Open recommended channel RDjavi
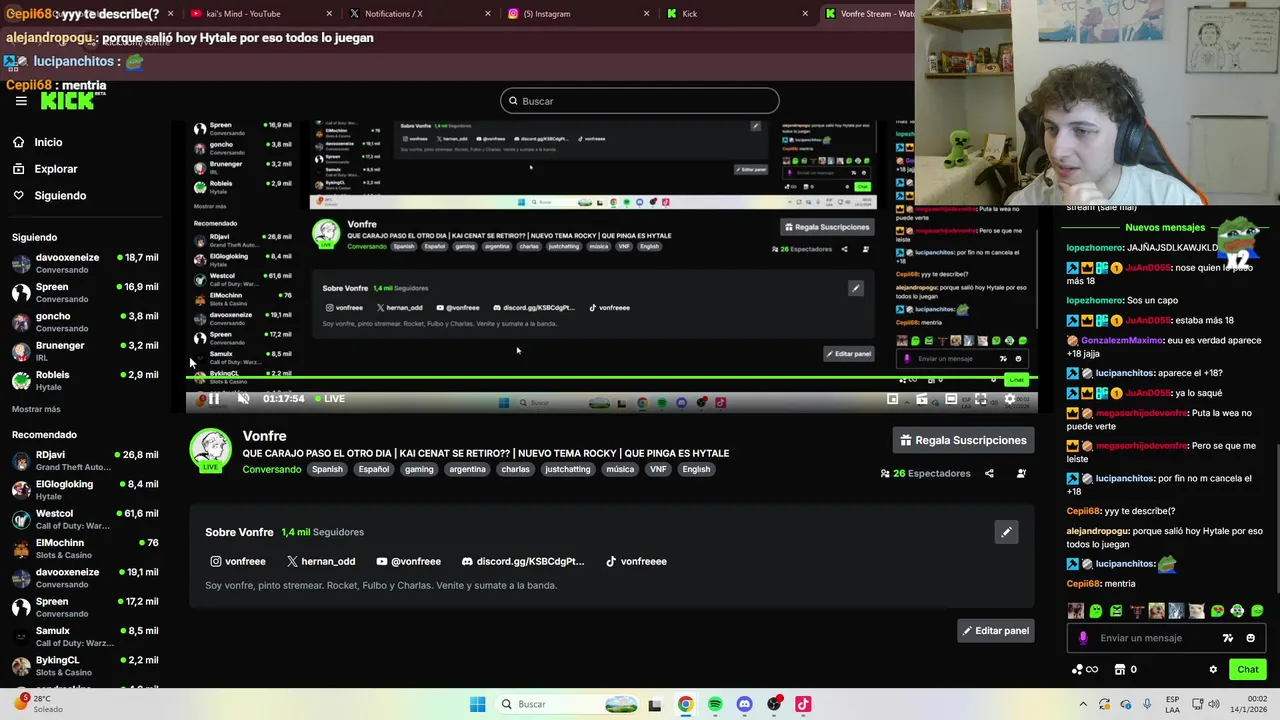The image size is (1280, 720). (85, 460)
